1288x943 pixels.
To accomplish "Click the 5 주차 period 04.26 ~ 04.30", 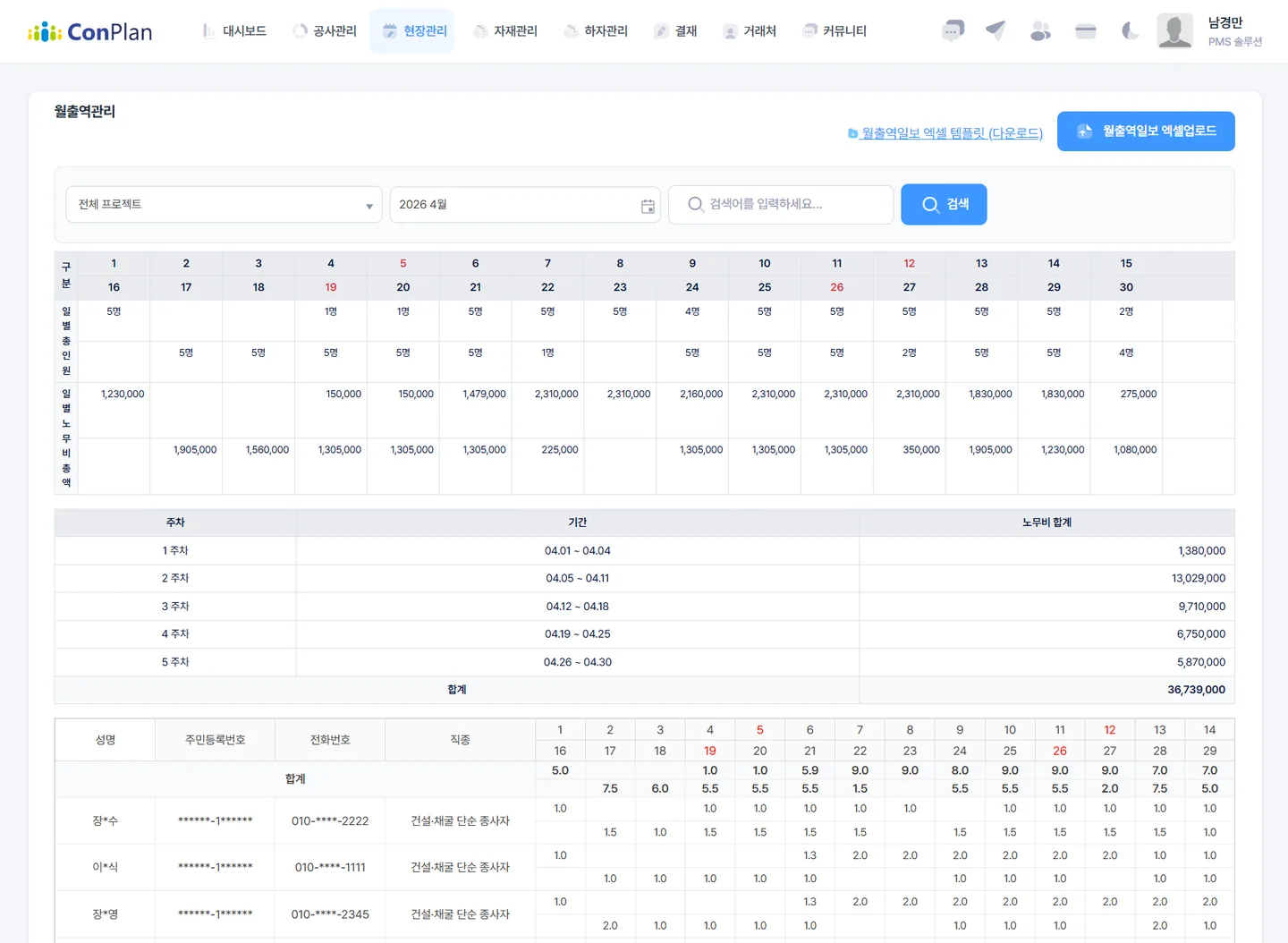I will [x=578, y=663].
